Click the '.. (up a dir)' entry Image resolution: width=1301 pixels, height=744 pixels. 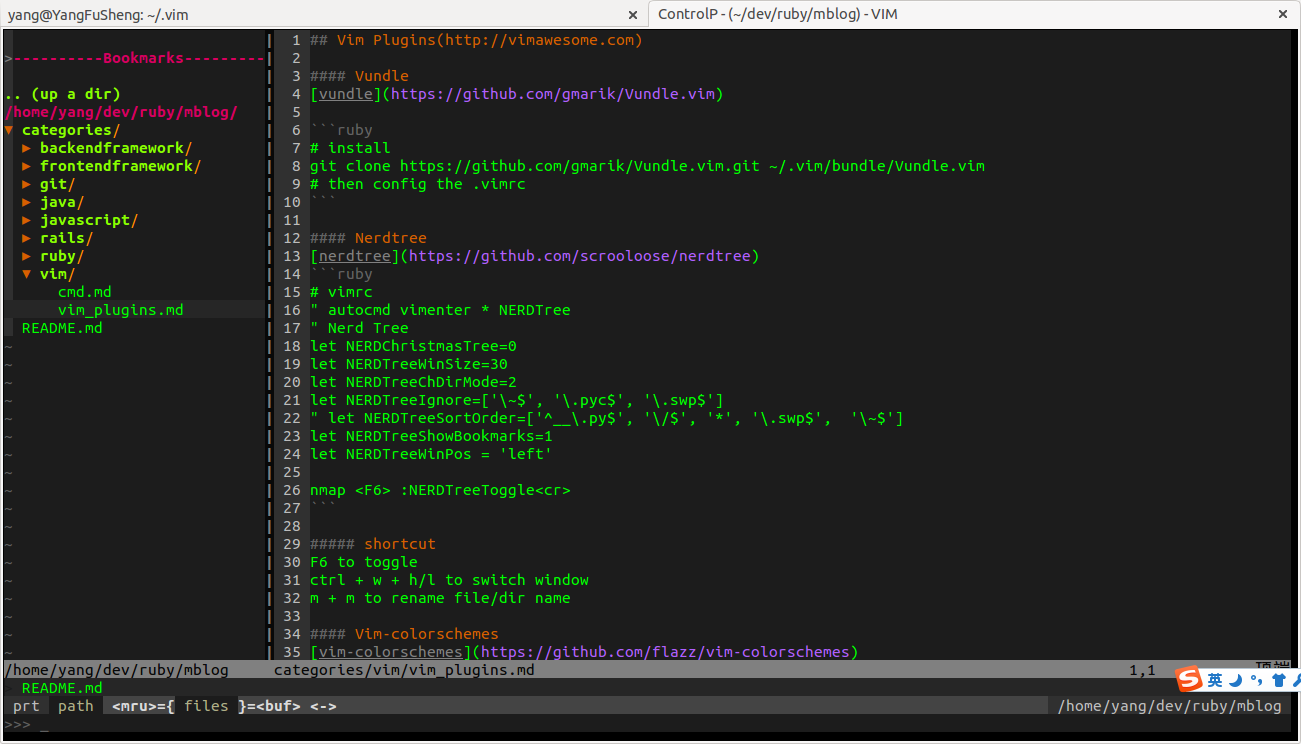pyautogui.click(x=62, y=94)
